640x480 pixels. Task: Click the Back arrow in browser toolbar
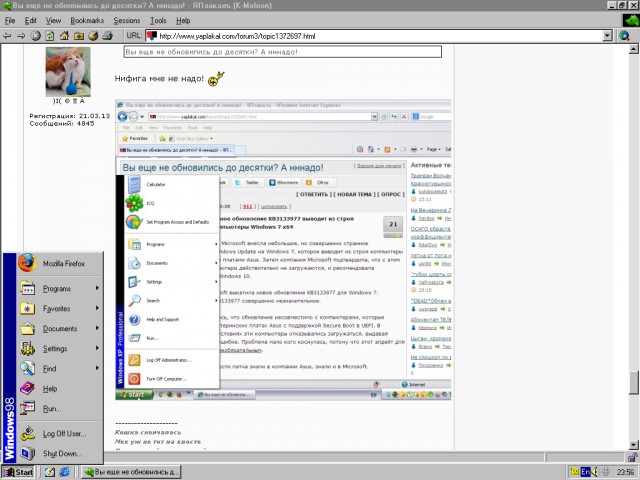coord(8,35)
